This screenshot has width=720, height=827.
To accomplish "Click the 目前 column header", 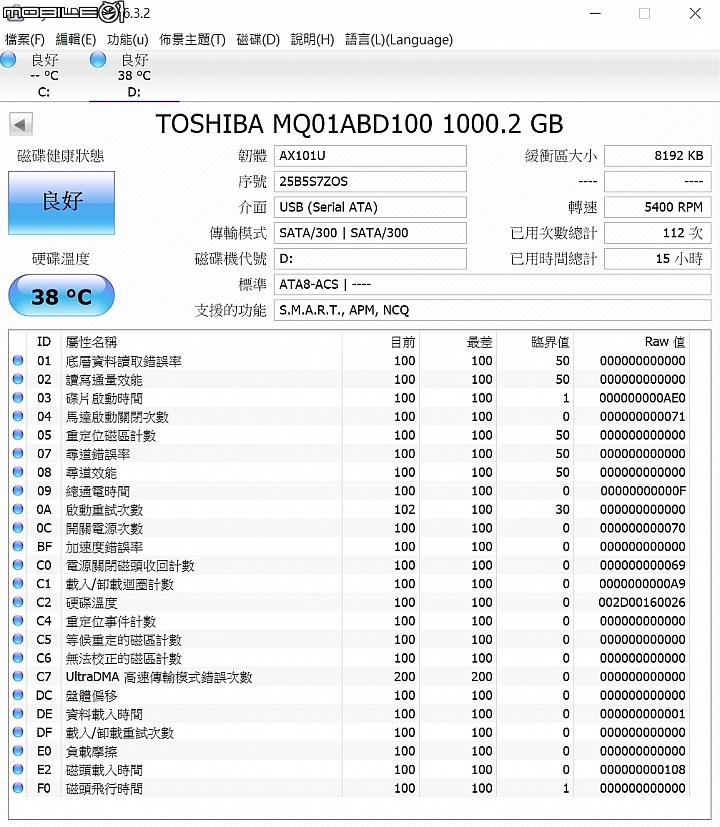I will (381, 342).
